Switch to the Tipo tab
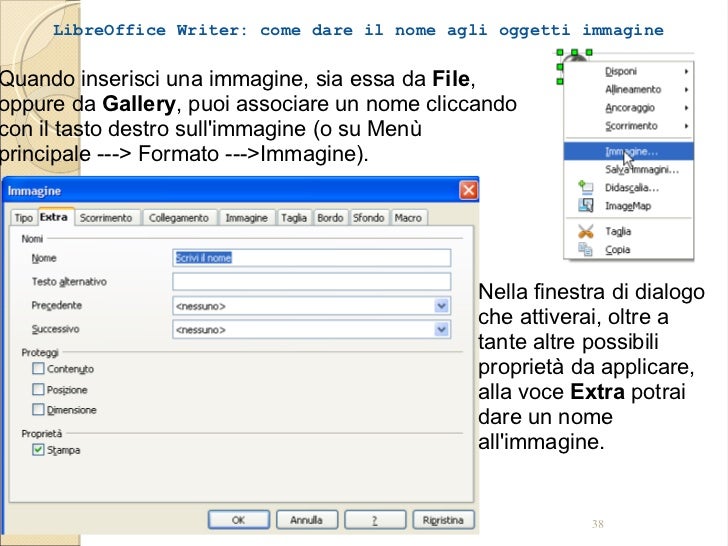Image resolution: width=728 pixels, height=546 pixels. [23, 218]
